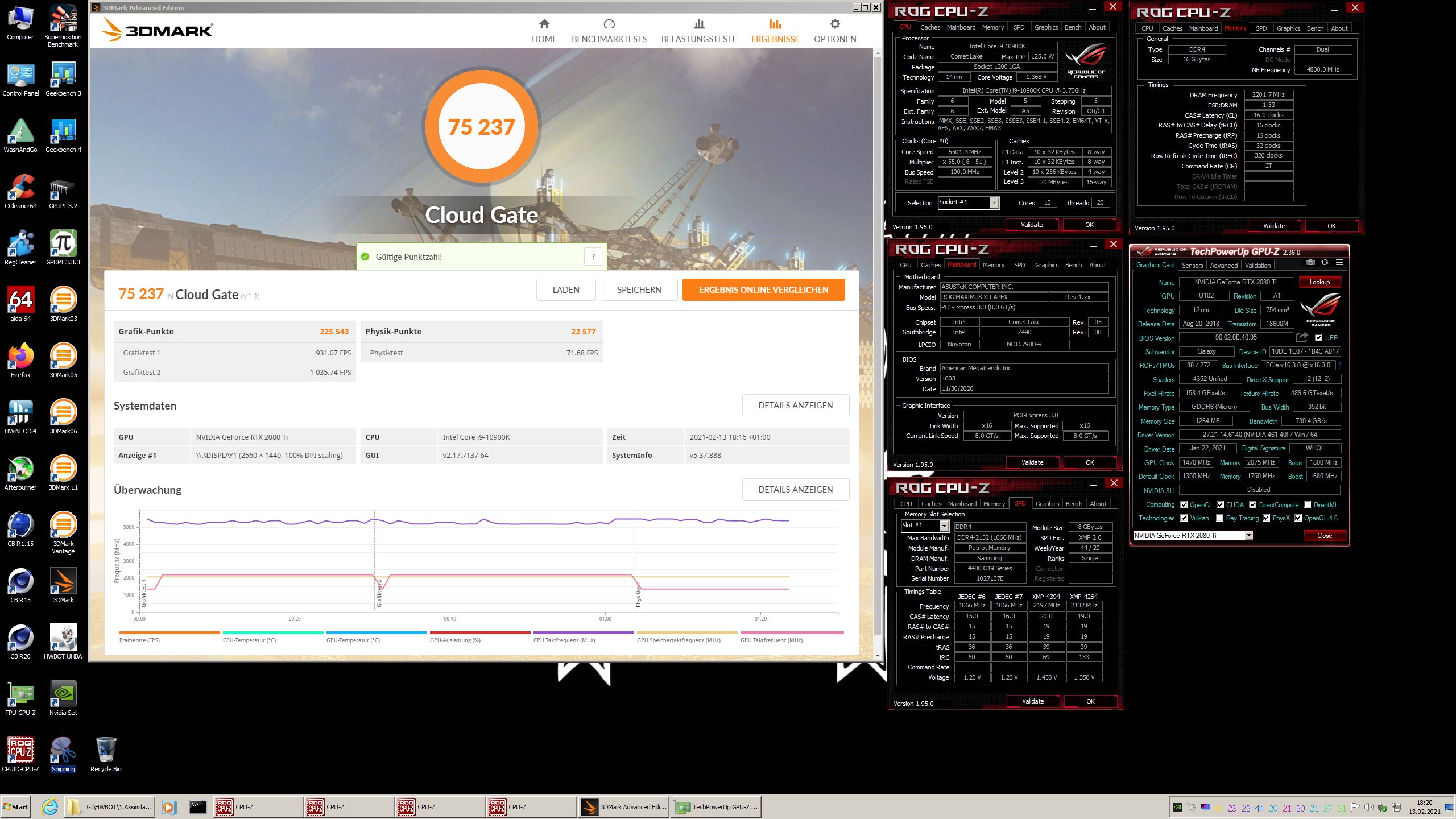Image resolution: width=1456 pixels, height=819 pixels.
Task: Select 3DMark Vantage desktop shortcut
Action: pos(63,533)
